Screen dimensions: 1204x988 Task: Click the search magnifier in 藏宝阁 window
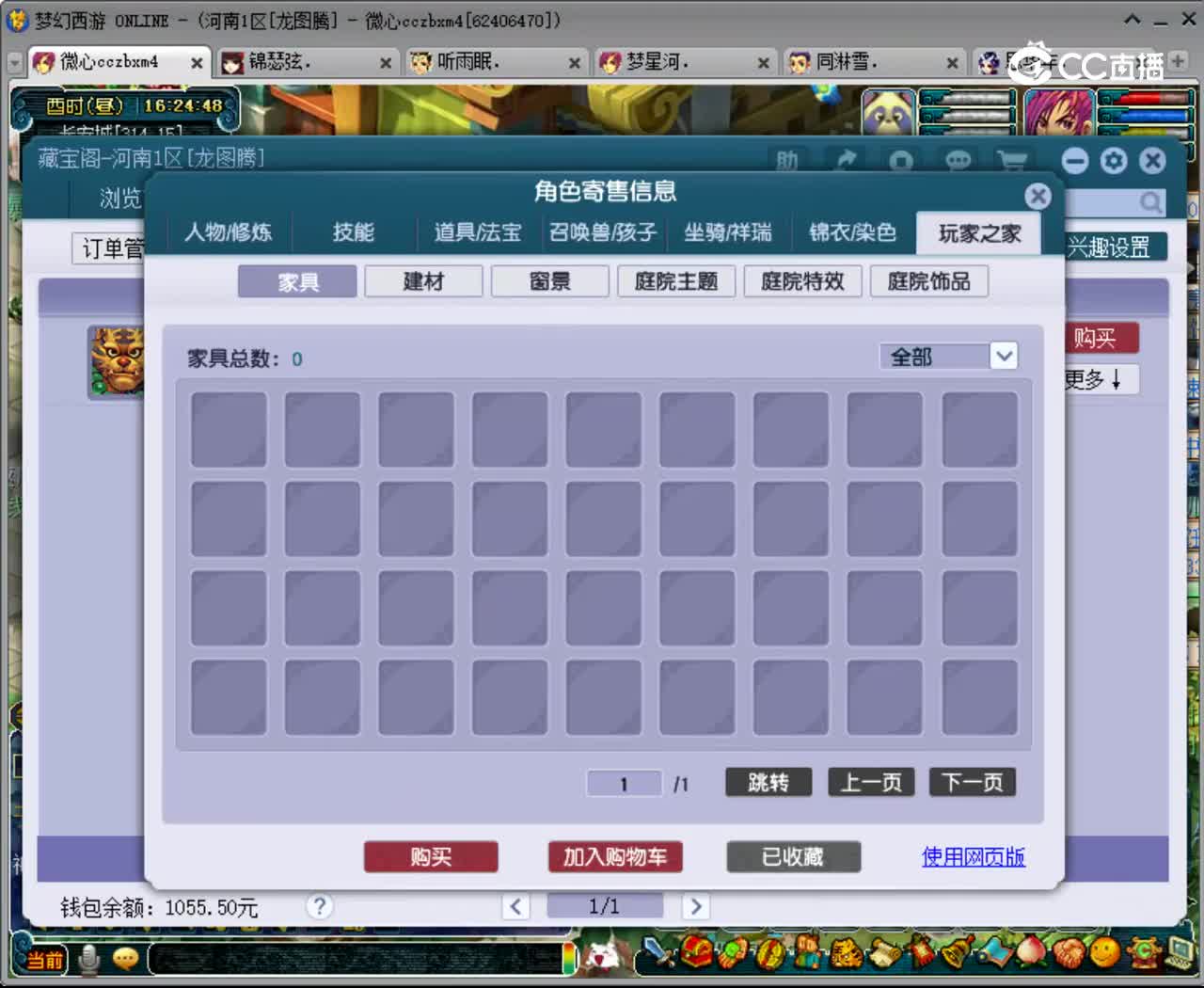click(x=1150, y=202)
